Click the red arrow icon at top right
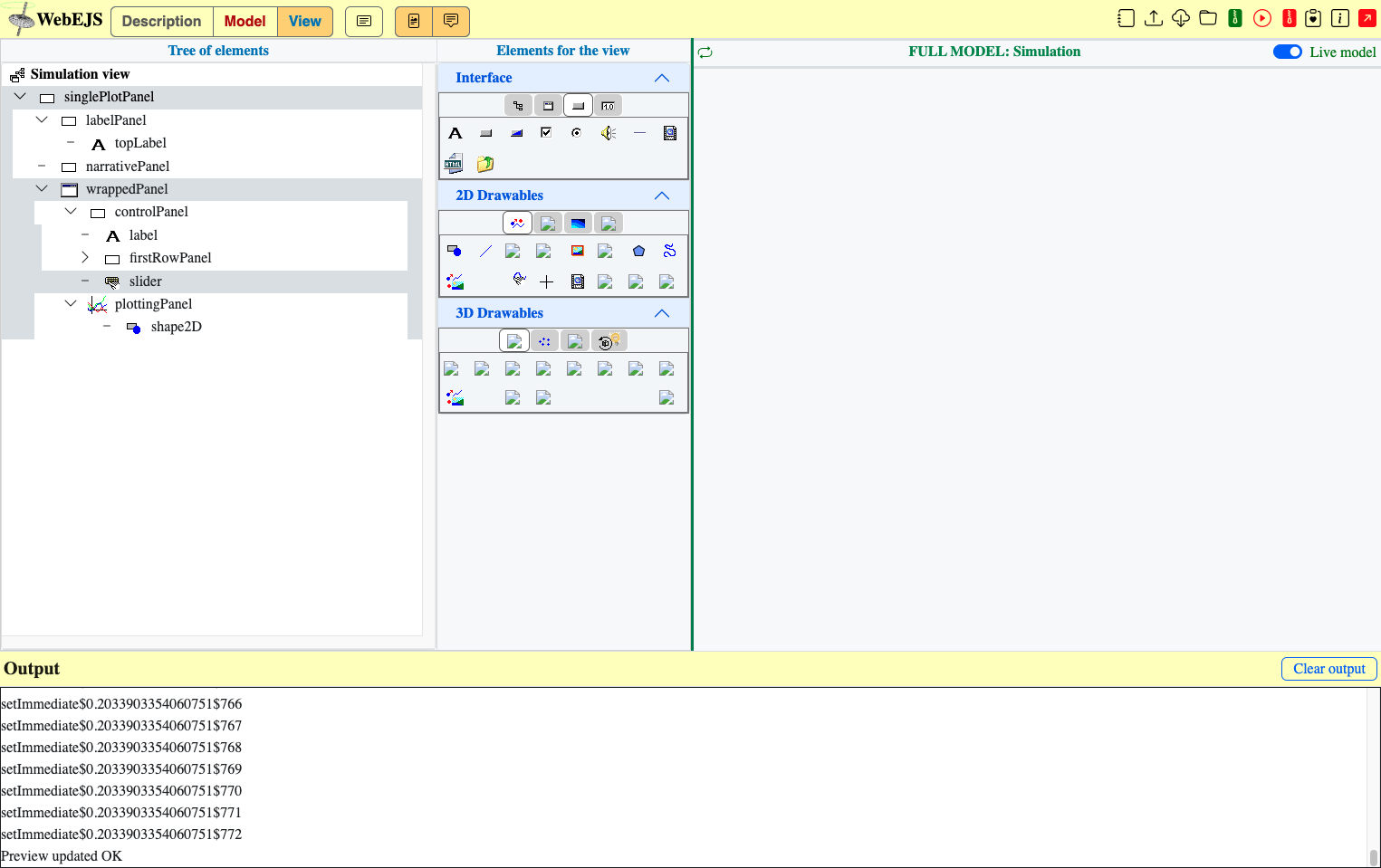The height and width of the screenshot is (868, 1381). click(1367, 18)
